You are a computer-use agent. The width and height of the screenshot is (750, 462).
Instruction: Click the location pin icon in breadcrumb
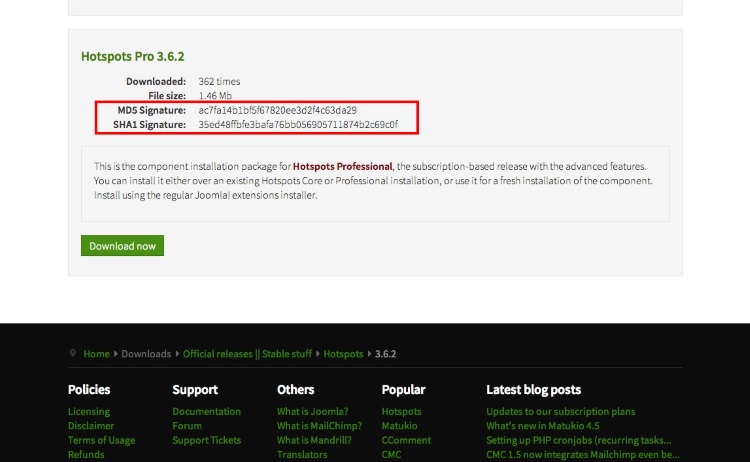(x=73, y=353)
